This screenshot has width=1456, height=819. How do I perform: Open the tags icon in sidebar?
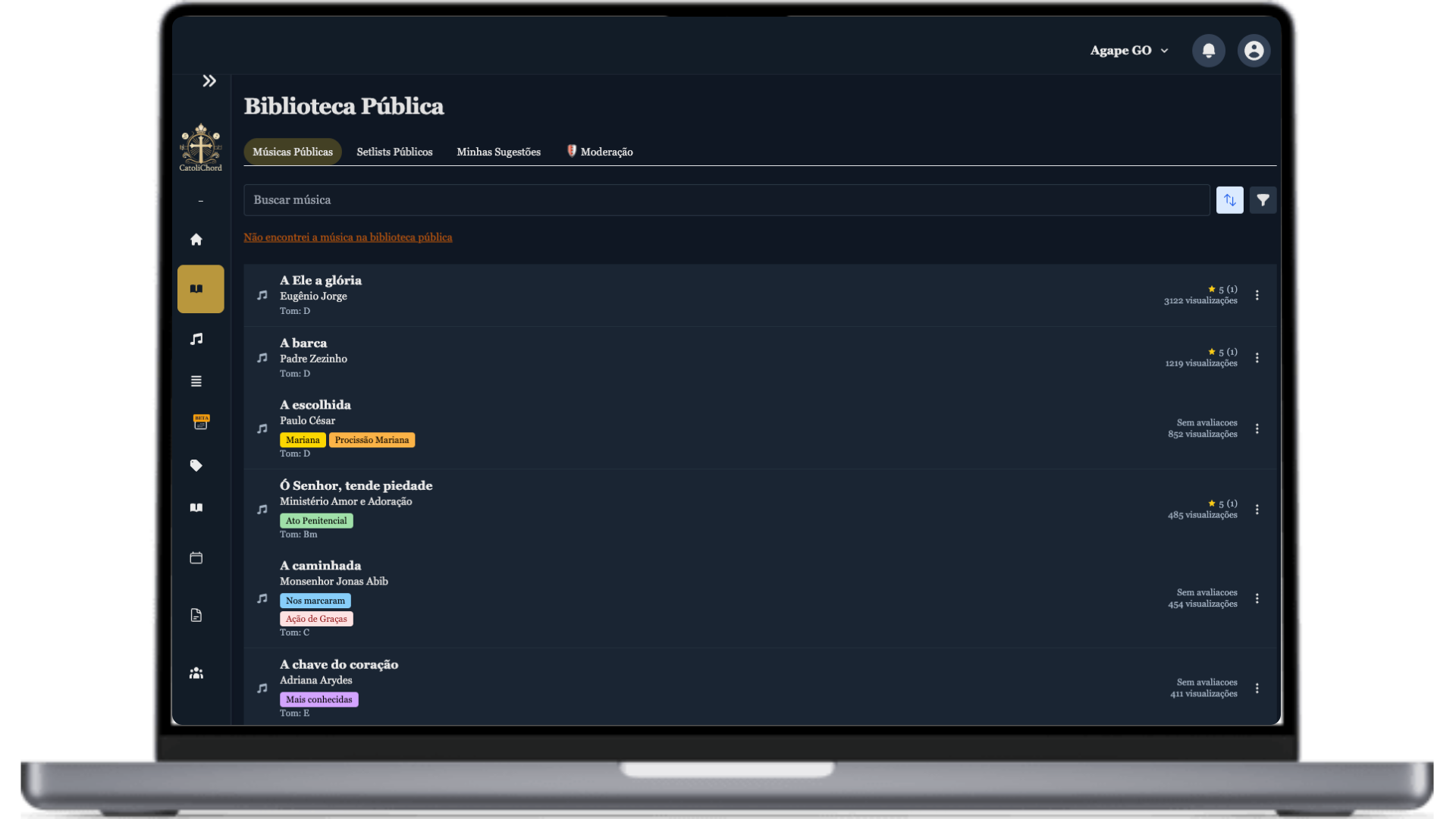tap(196, 466)
